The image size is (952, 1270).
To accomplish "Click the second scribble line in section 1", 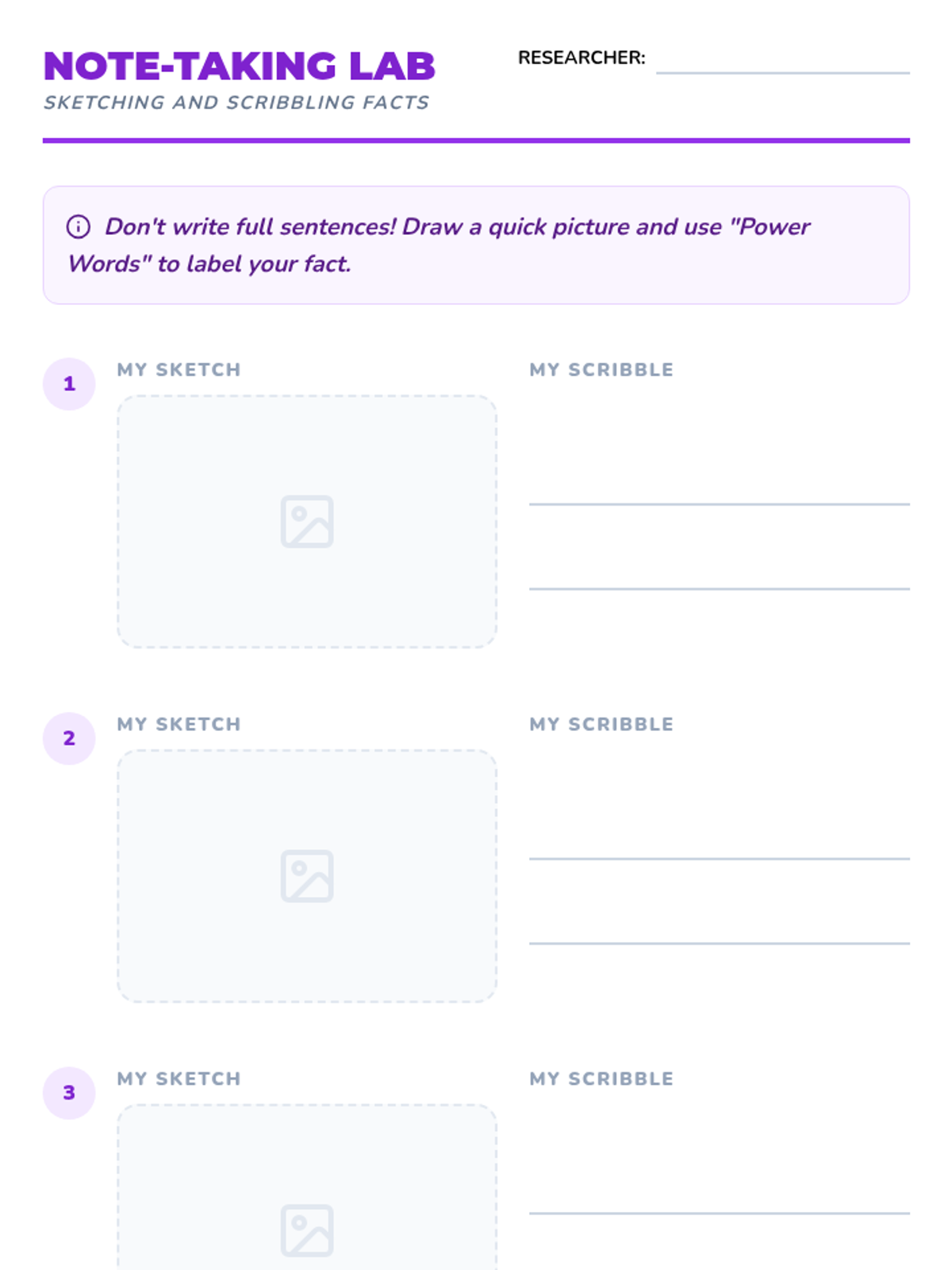I will tap(720, 589).
